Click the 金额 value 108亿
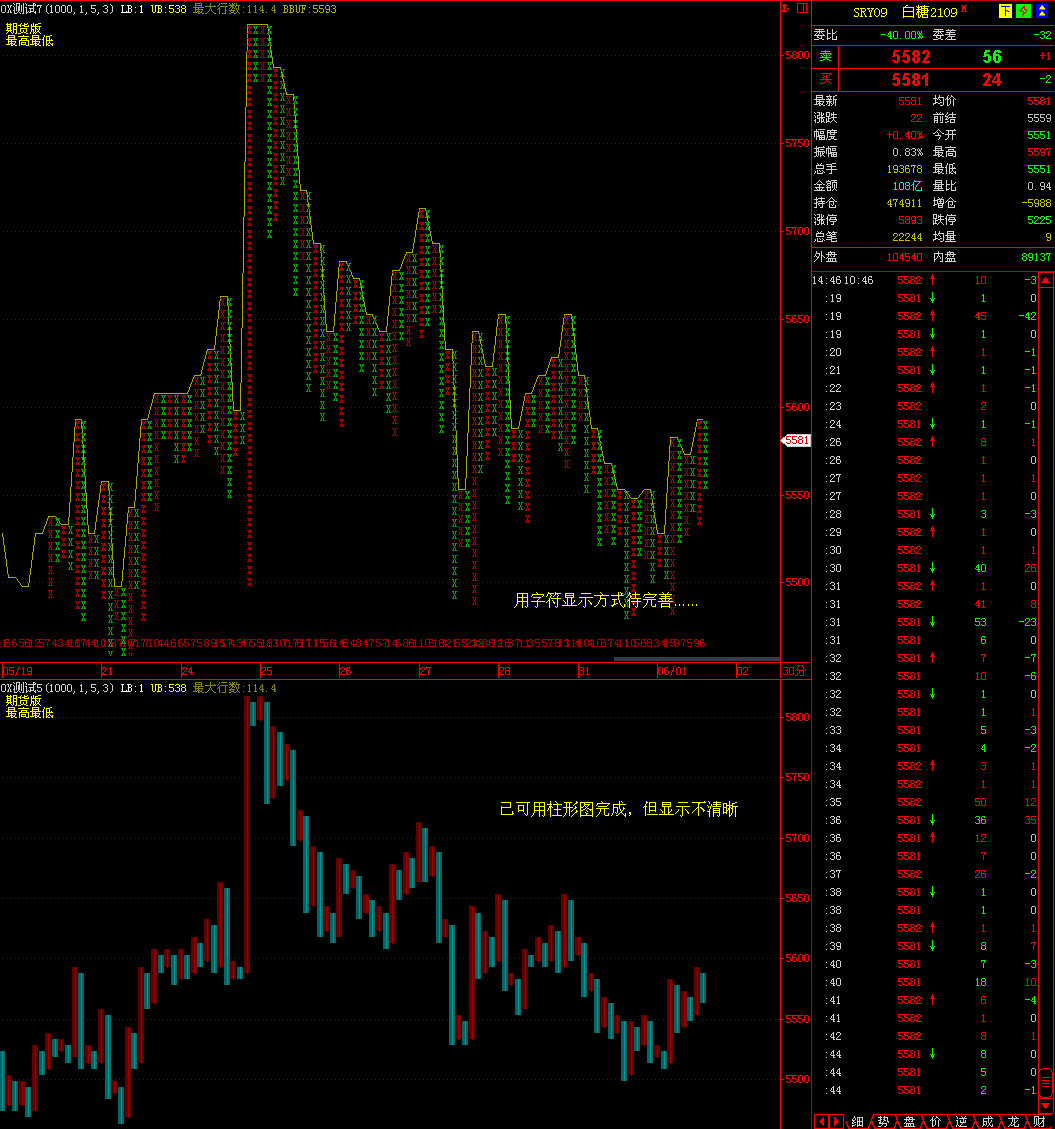This screenshot has width=1055, height=1129. [x=907, y=186]
